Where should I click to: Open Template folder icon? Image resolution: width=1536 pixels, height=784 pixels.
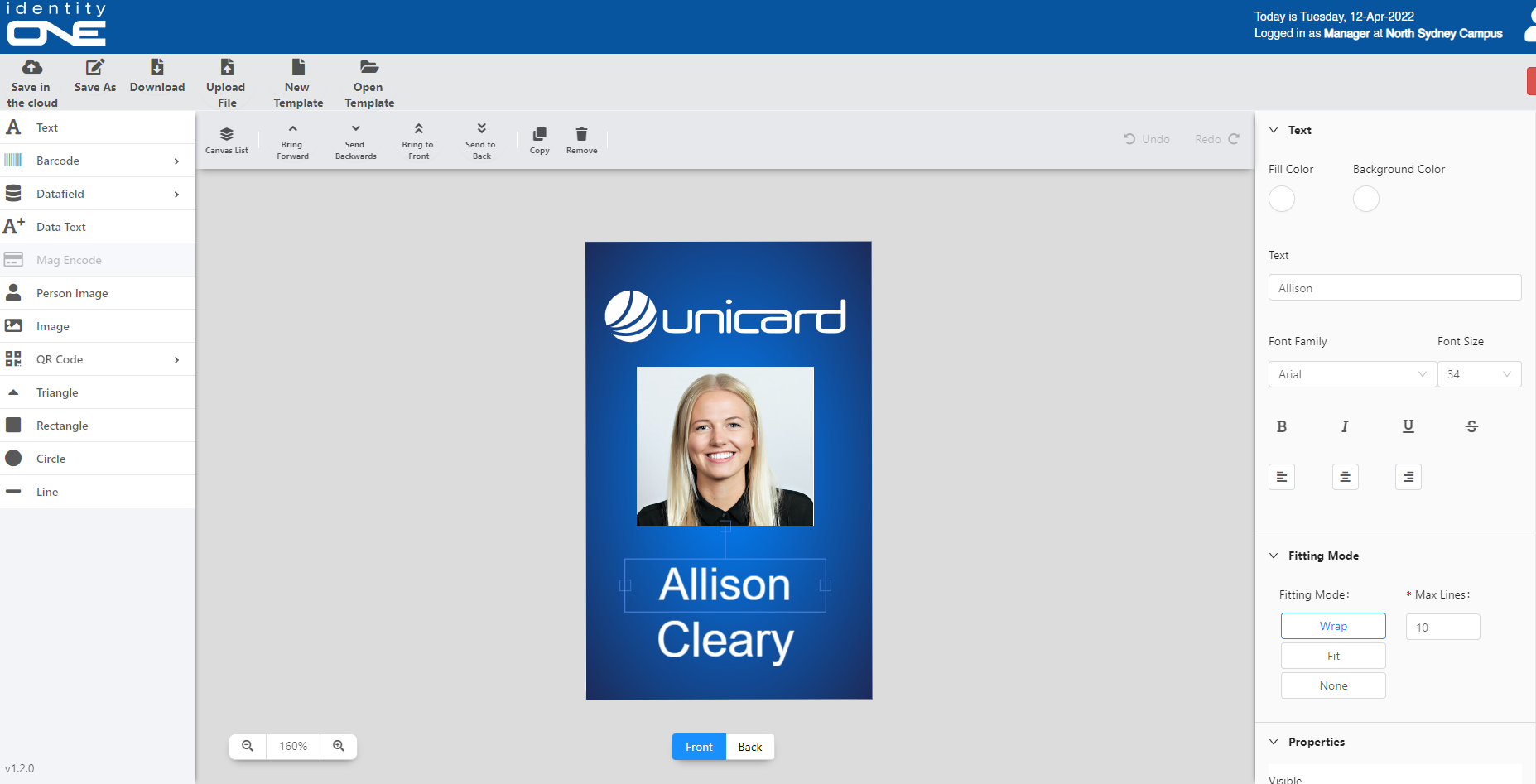369,67
